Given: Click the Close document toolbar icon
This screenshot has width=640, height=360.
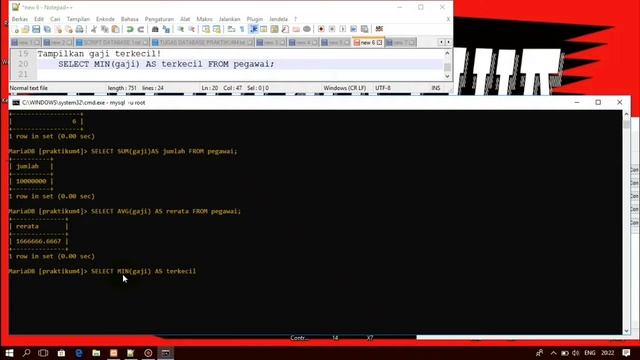Looking at the screenshot, I should pyautogui.click(x=58, y=29).
